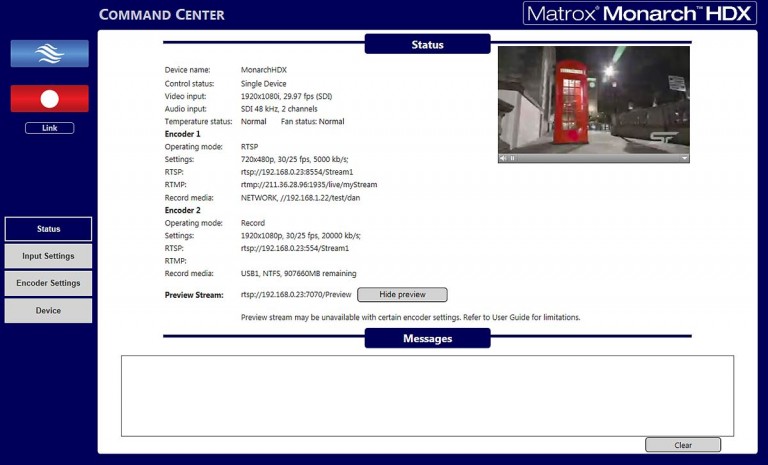Start recording with the red record button
Image resolution: width=768 pixels, height=465 pixels.
pyautogui.click(x=49, y=98)
